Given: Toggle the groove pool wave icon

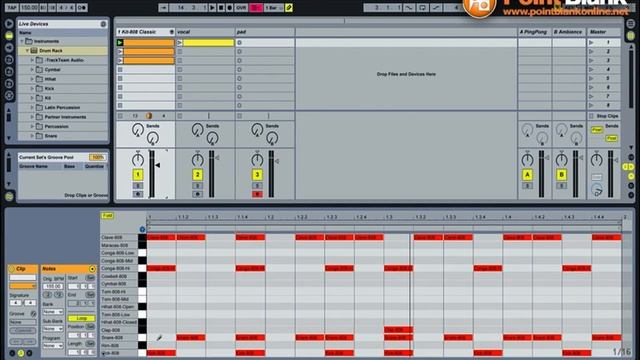Looking at the screenshot, I should pyautogui.click(x=9, y=197).
